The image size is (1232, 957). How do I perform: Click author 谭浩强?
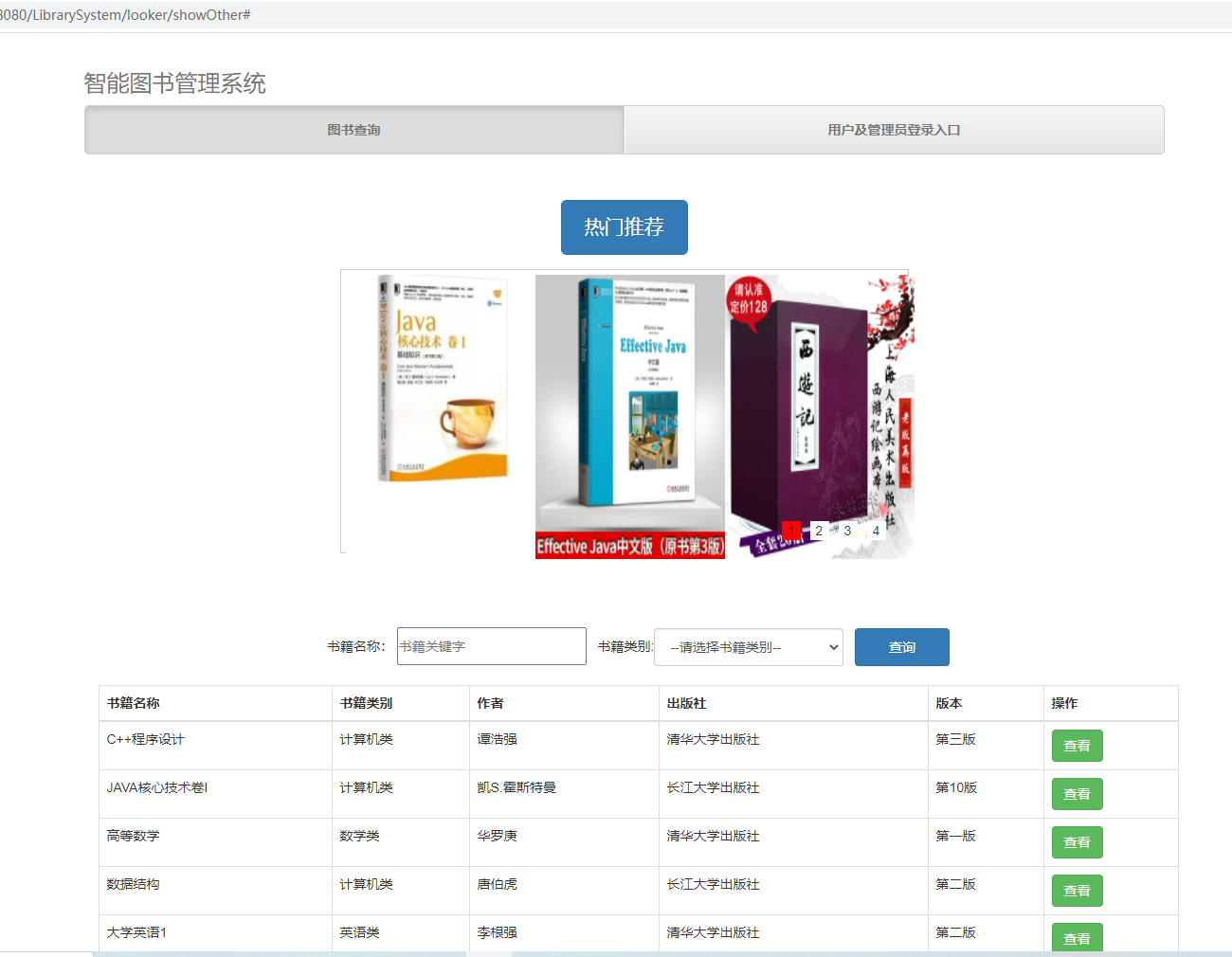point(497,739)
